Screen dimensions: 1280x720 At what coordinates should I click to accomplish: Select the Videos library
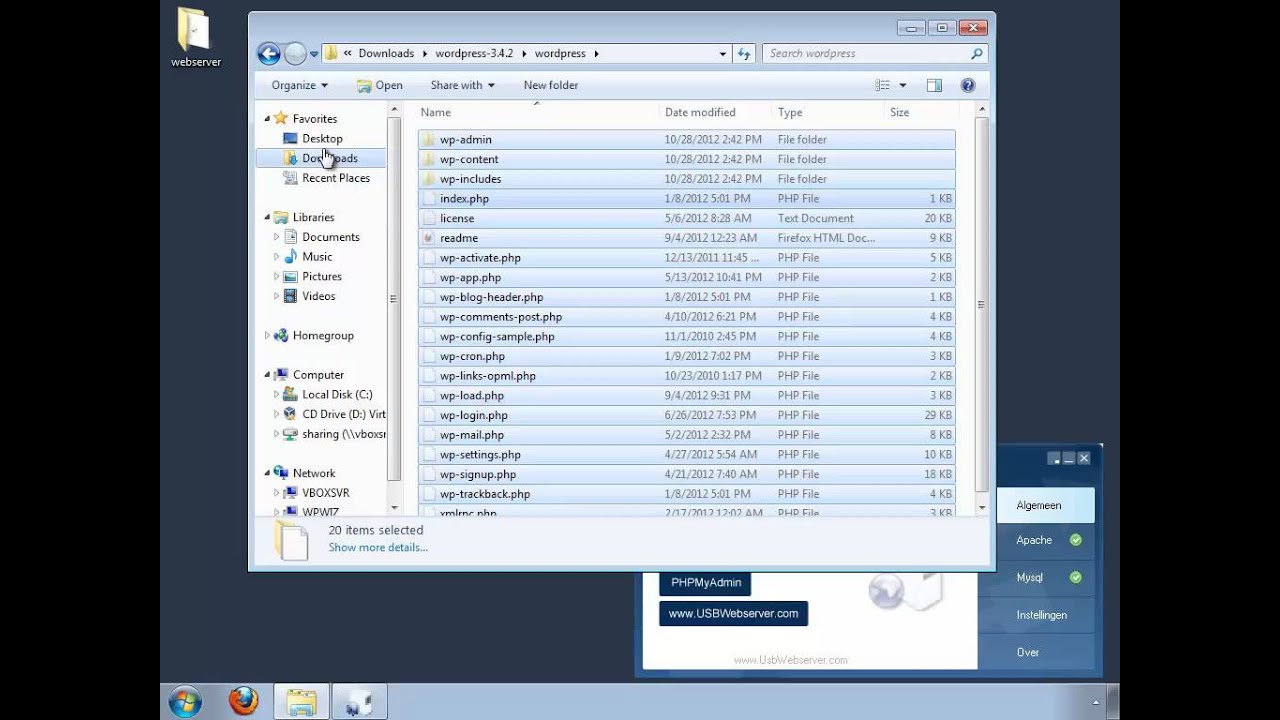tap(319, 296)
